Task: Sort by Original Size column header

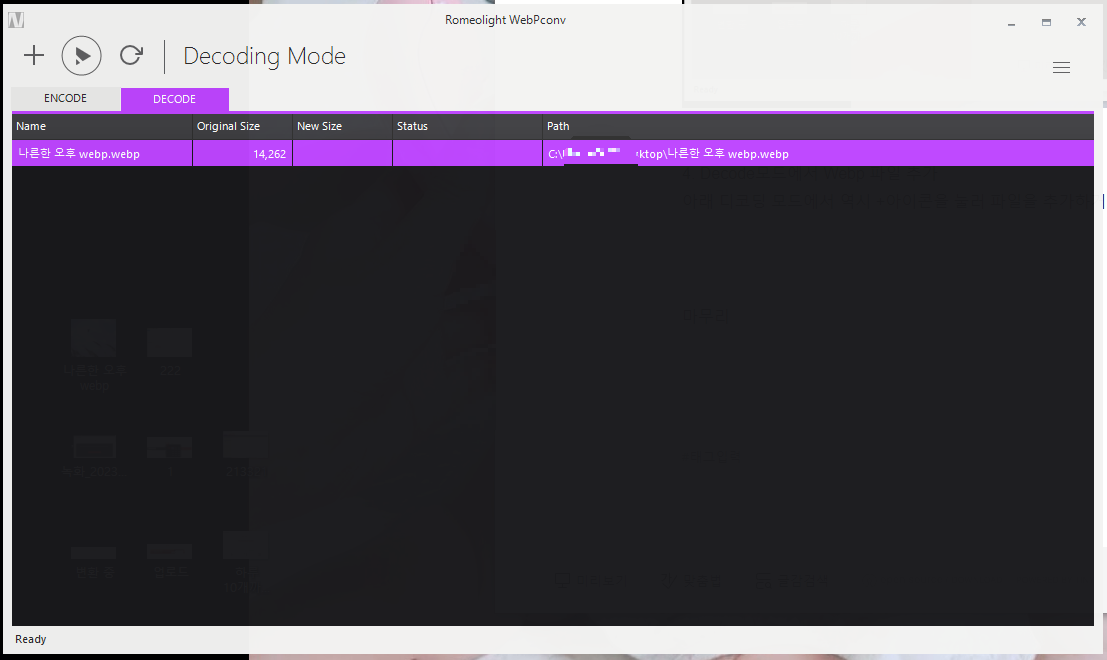Action: [x=243, y=126]
